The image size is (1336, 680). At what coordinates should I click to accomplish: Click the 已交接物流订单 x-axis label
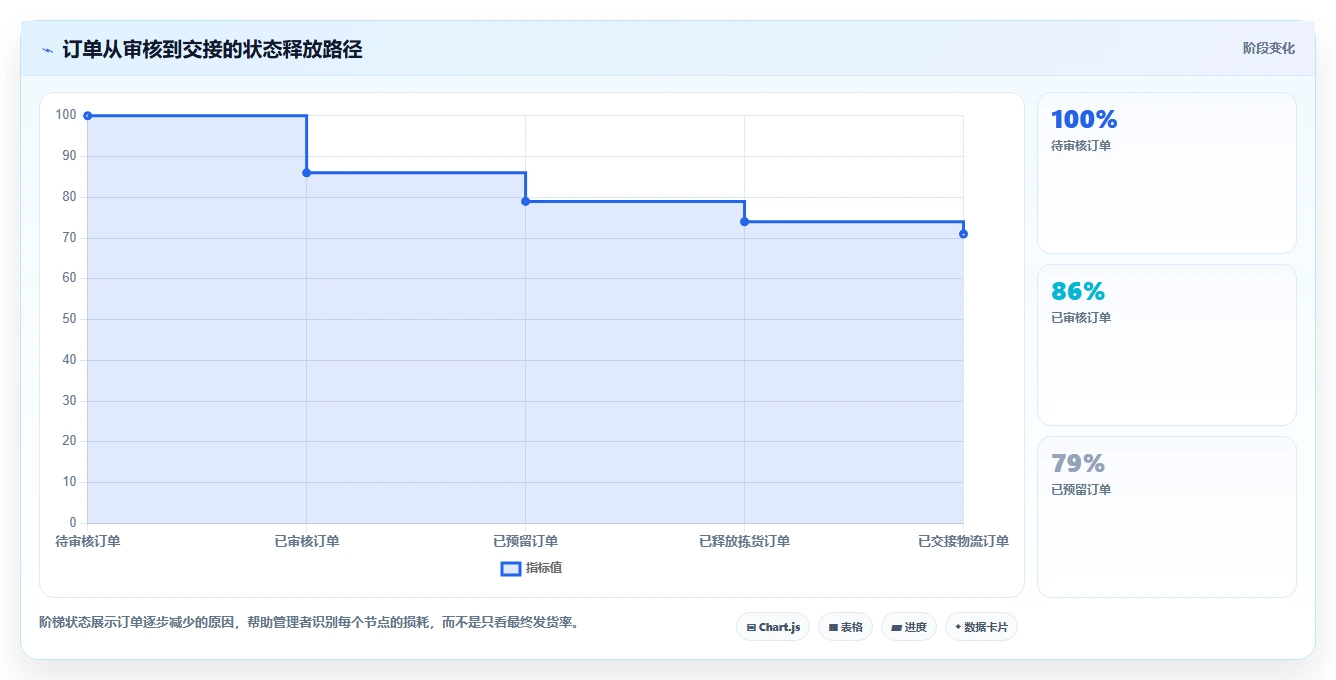(963, 541)
